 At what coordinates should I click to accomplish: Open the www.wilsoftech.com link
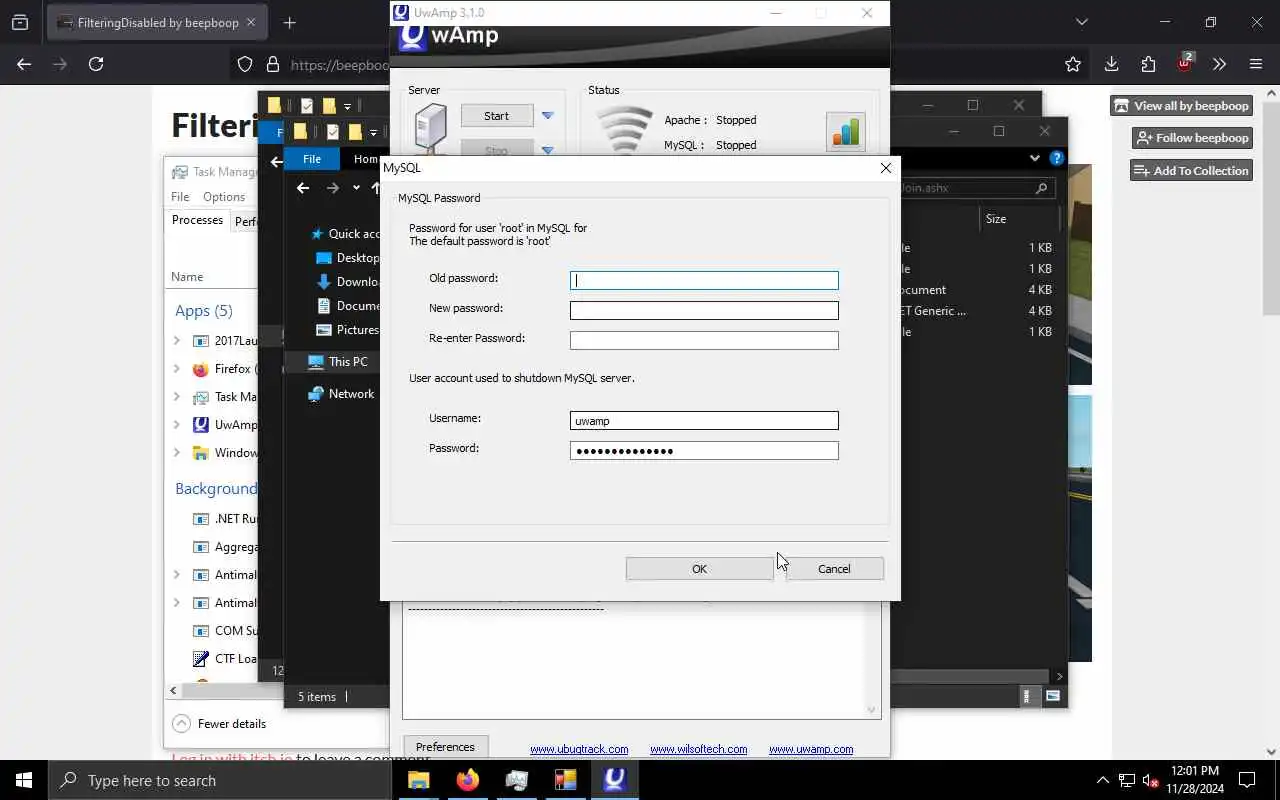(698, 749)
